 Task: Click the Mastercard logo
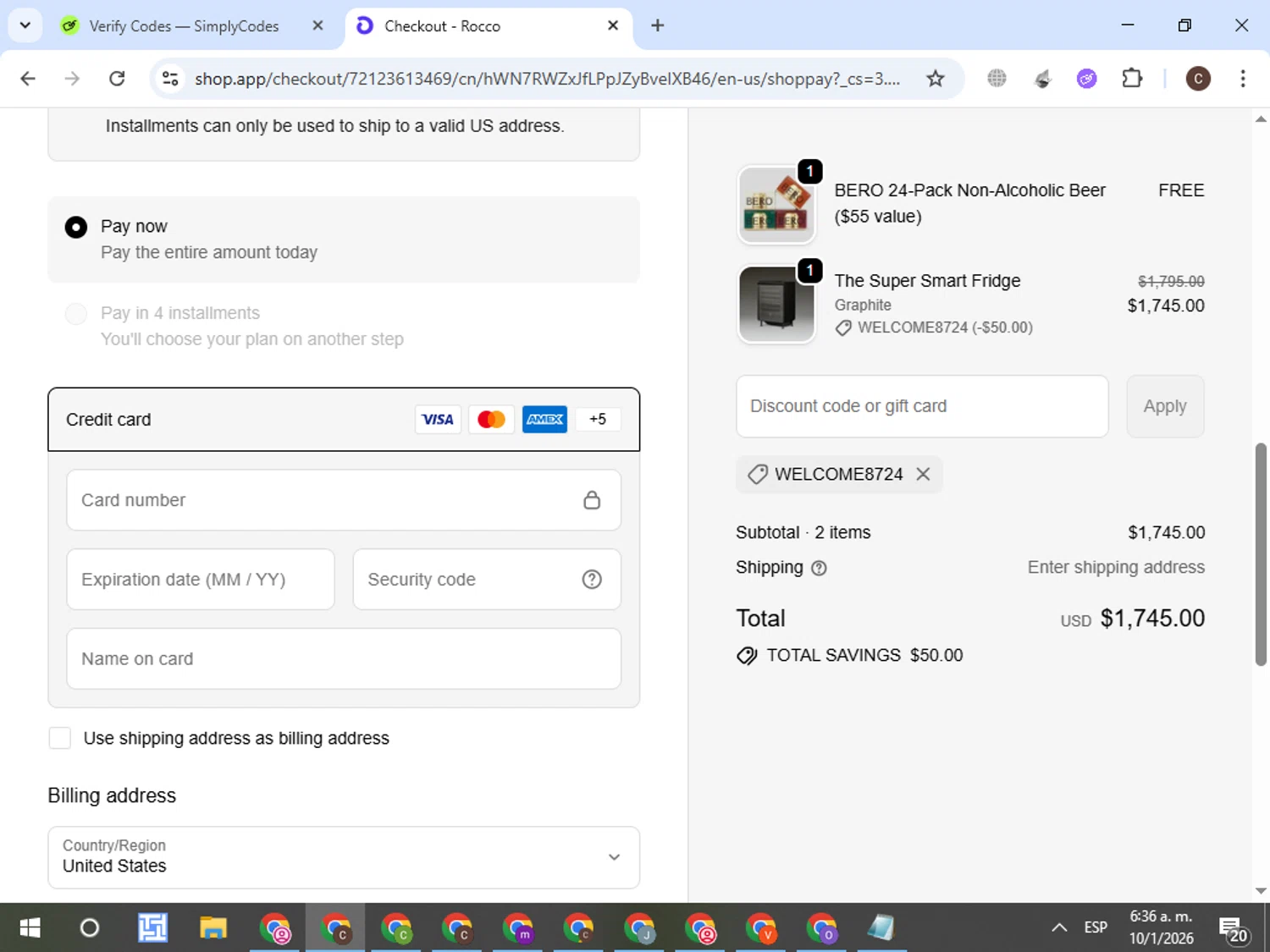click(x=491, y=420)
